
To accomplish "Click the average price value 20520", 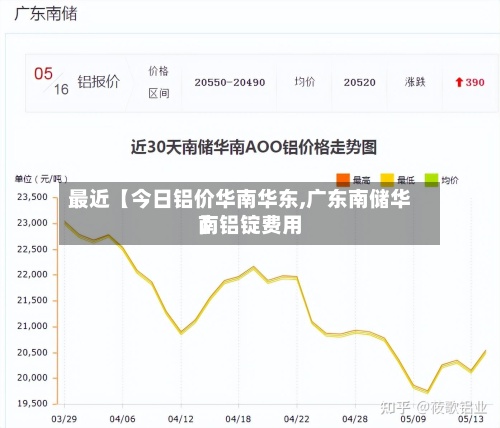I will tap(360, 82).
